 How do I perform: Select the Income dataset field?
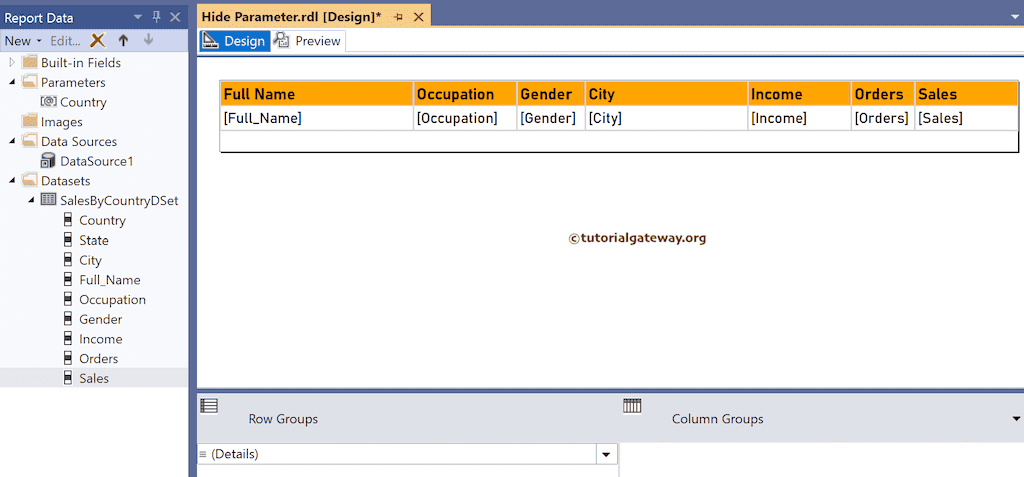(x=101, y=339)
